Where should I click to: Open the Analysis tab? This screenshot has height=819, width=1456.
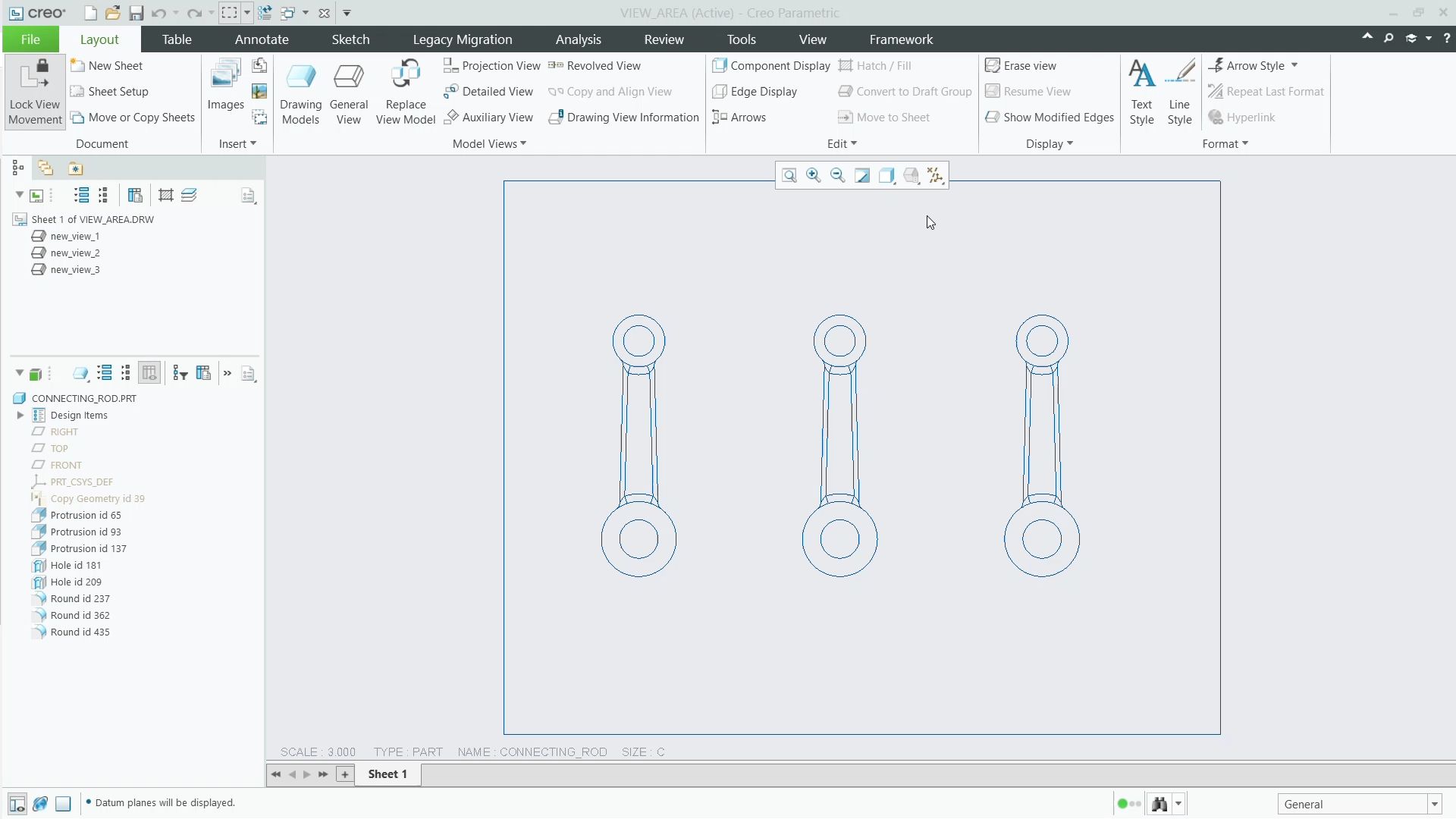578,39
